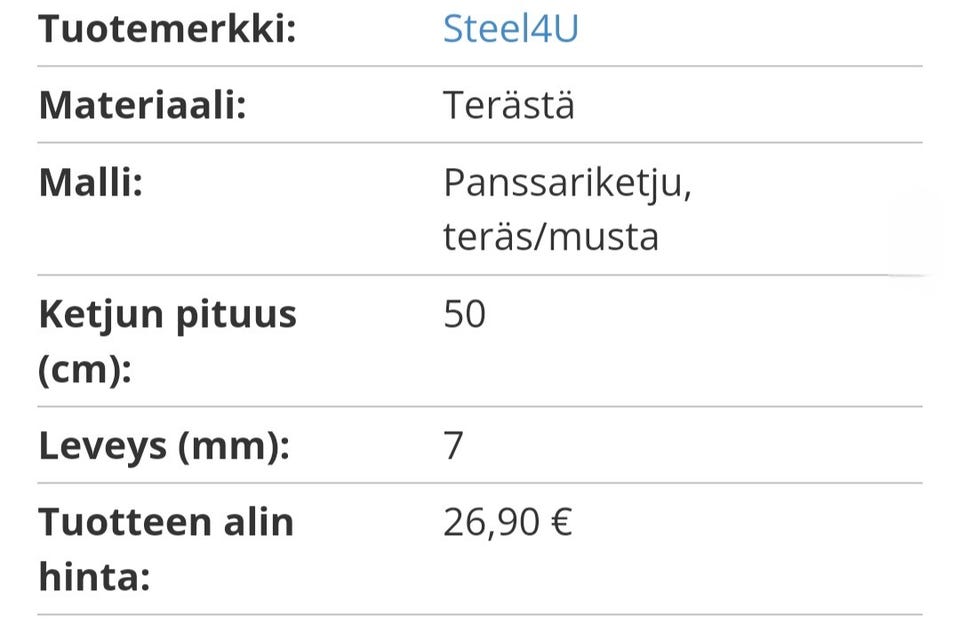Click the Materiaali row label
The image size is (960, 624).
[142, 105]
